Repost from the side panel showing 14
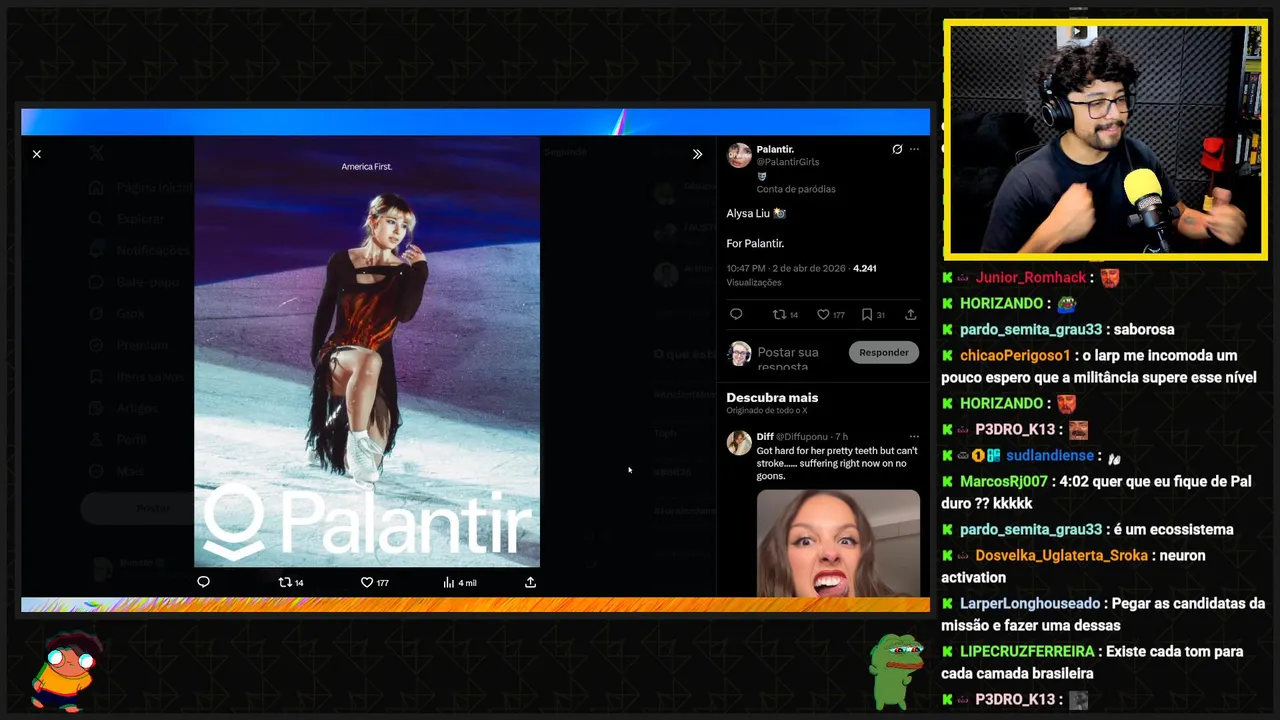Screen dimensions: 1280x720 [x=785, y=314]
